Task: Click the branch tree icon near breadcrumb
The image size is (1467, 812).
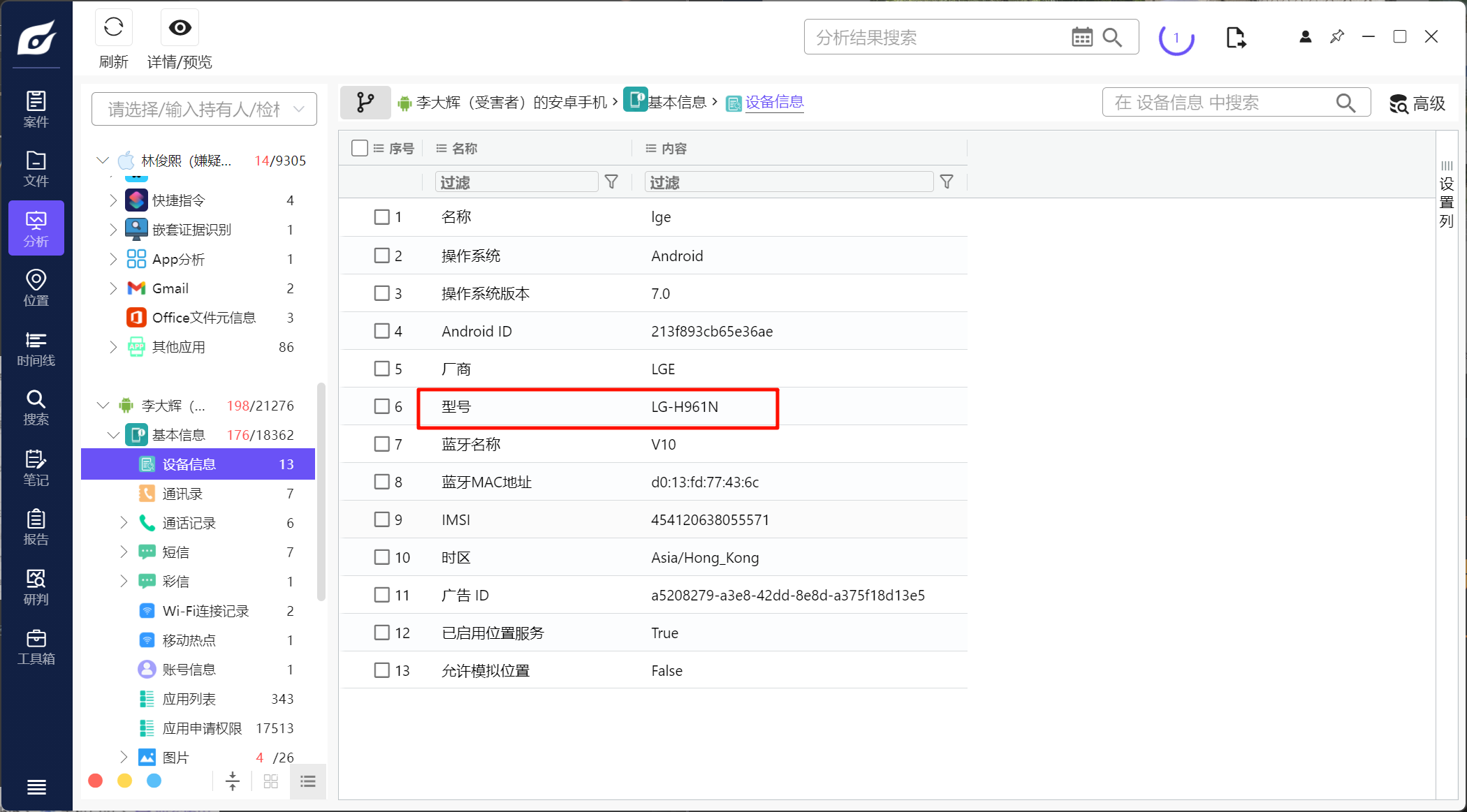Action: [x=365, y=103]
